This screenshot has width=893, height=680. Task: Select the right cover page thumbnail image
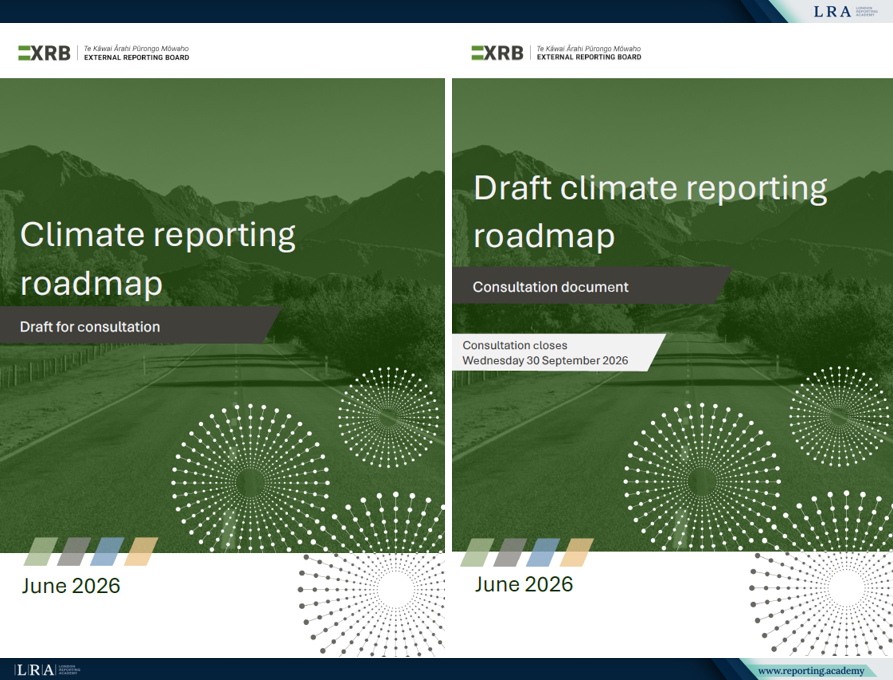pos(673,340)
